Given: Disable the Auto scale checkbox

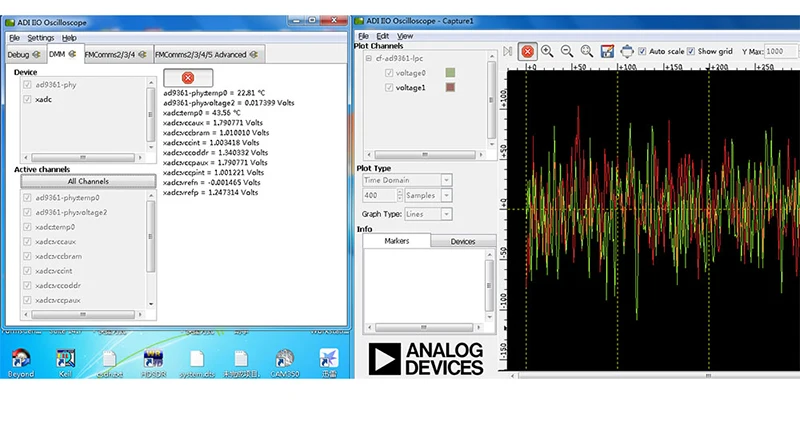Looking at the screenshot, I should [x=642, y=52].
